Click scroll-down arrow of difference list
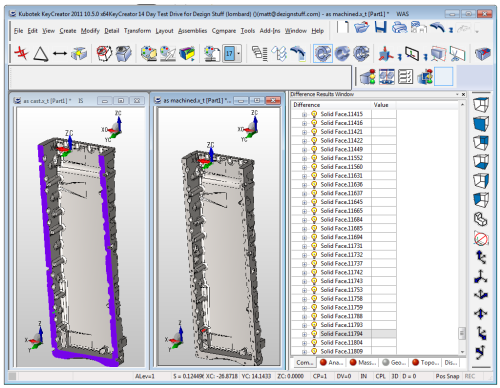 pos(462,352)
